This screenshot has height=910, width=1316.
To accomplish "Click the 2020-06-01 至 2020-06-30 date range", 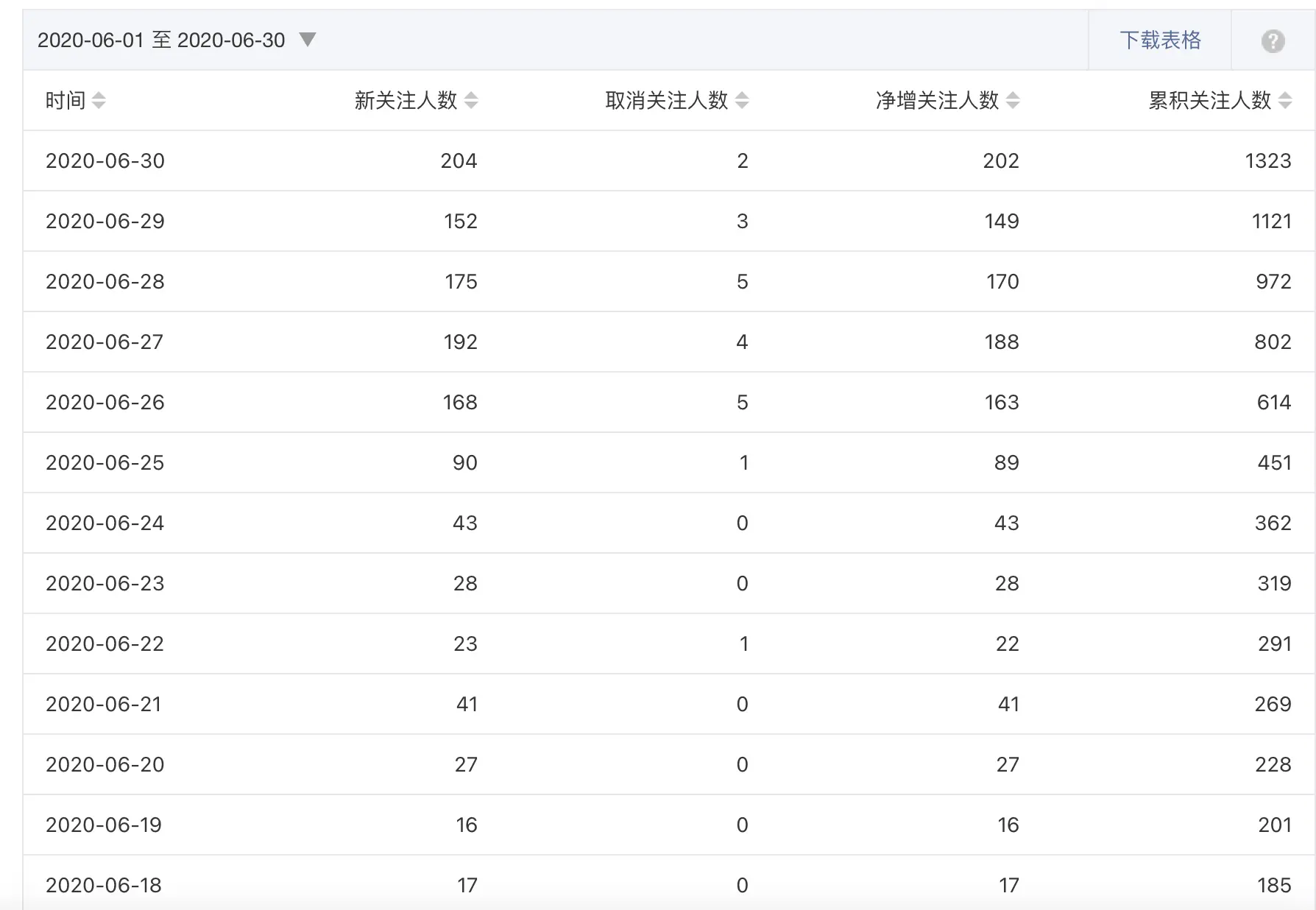I will pyautogui.click(x=161, y=40).
